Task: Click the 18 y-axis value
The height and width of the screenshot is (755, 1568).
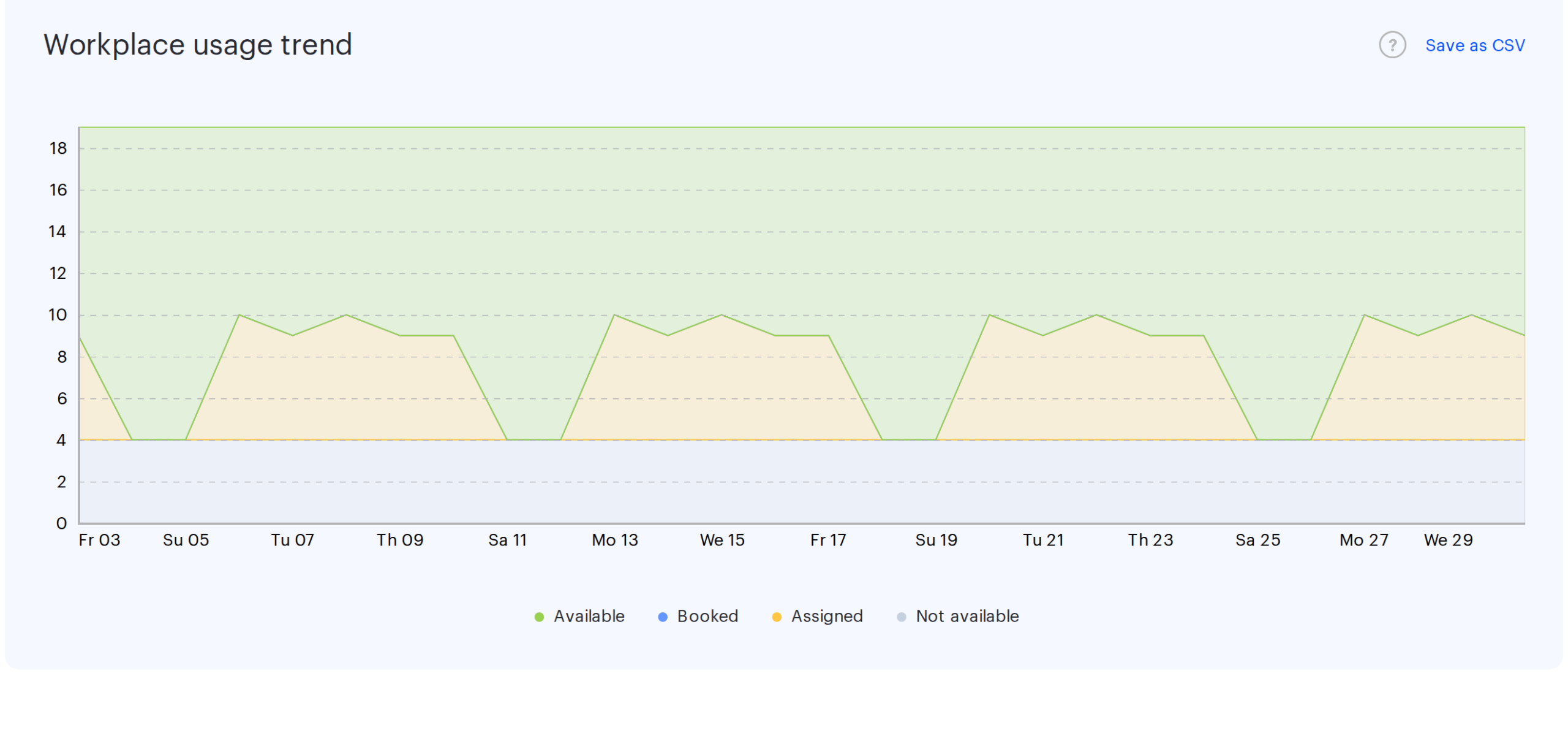Action: click(58, 148)
